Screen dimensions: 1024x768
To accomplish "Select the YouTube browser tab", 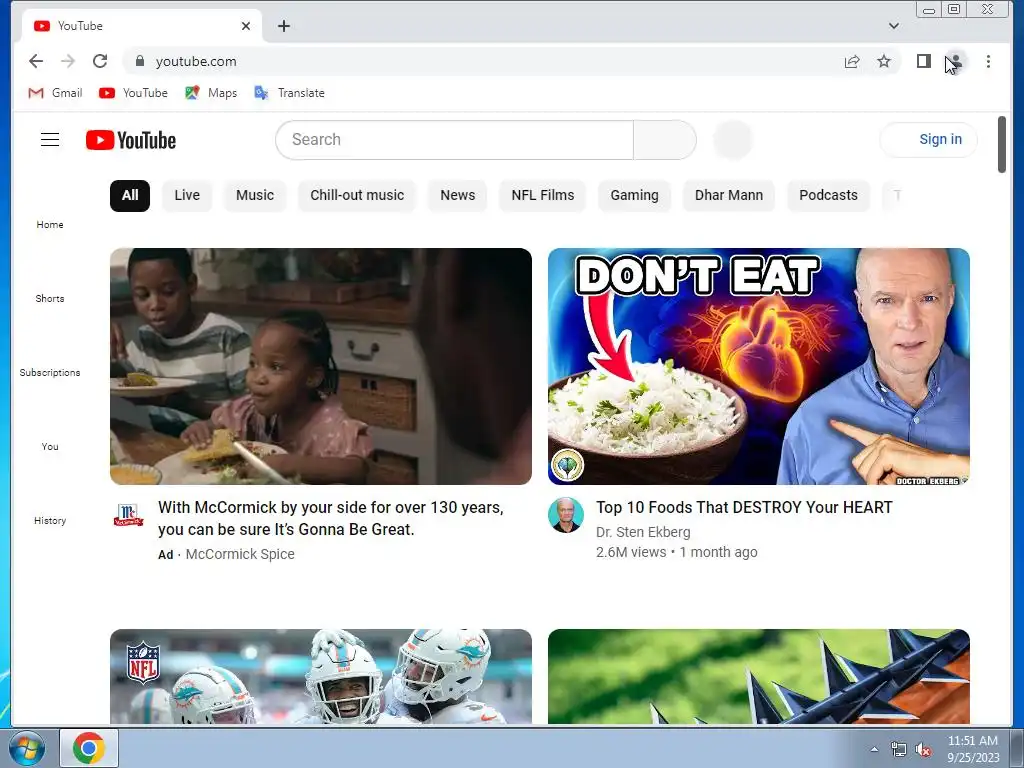I will [x=140, y=26].
